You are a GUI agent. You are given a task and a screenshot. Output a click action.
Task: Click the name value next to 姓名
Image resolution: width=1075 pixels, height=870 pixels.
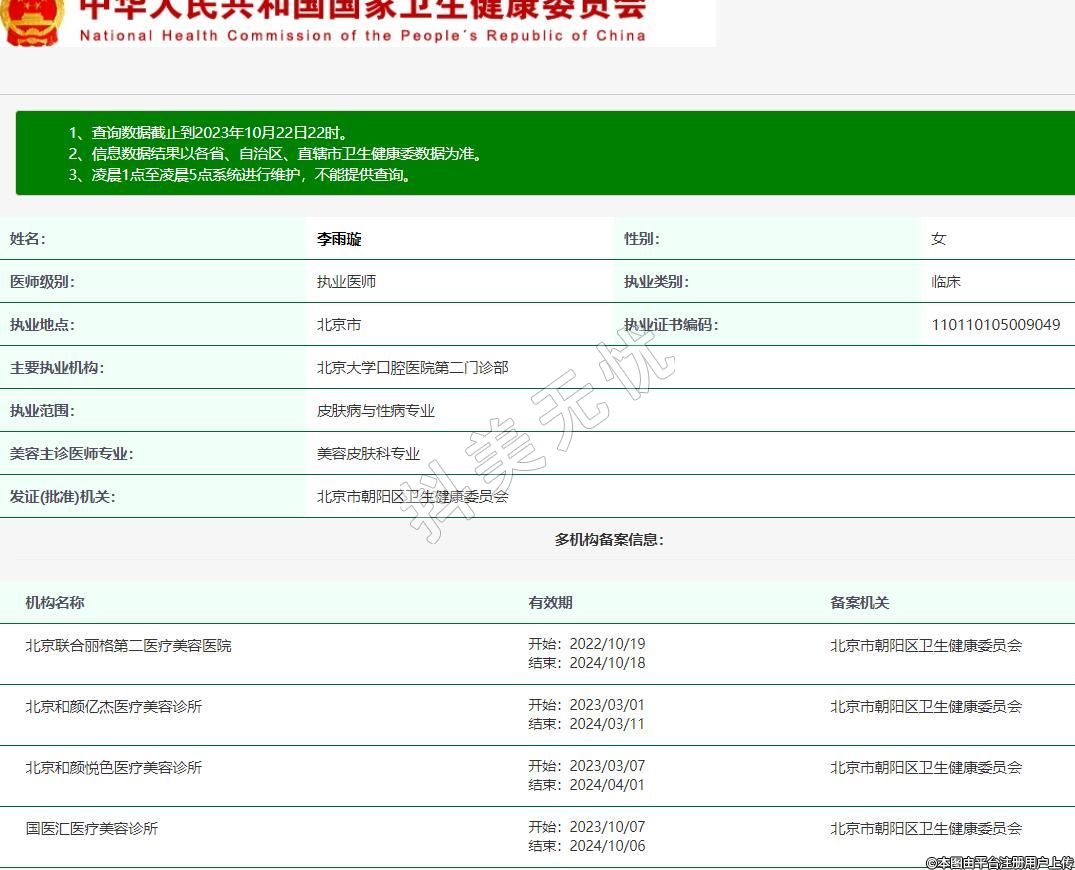coord(339,239)
